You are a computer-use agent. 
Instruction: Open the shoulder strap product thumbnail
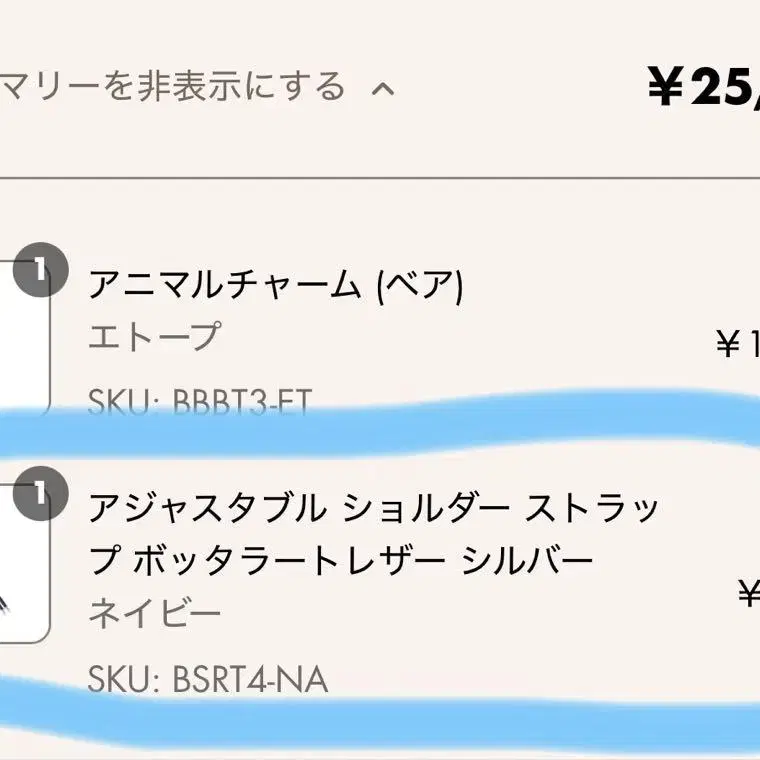pos(24,563)
